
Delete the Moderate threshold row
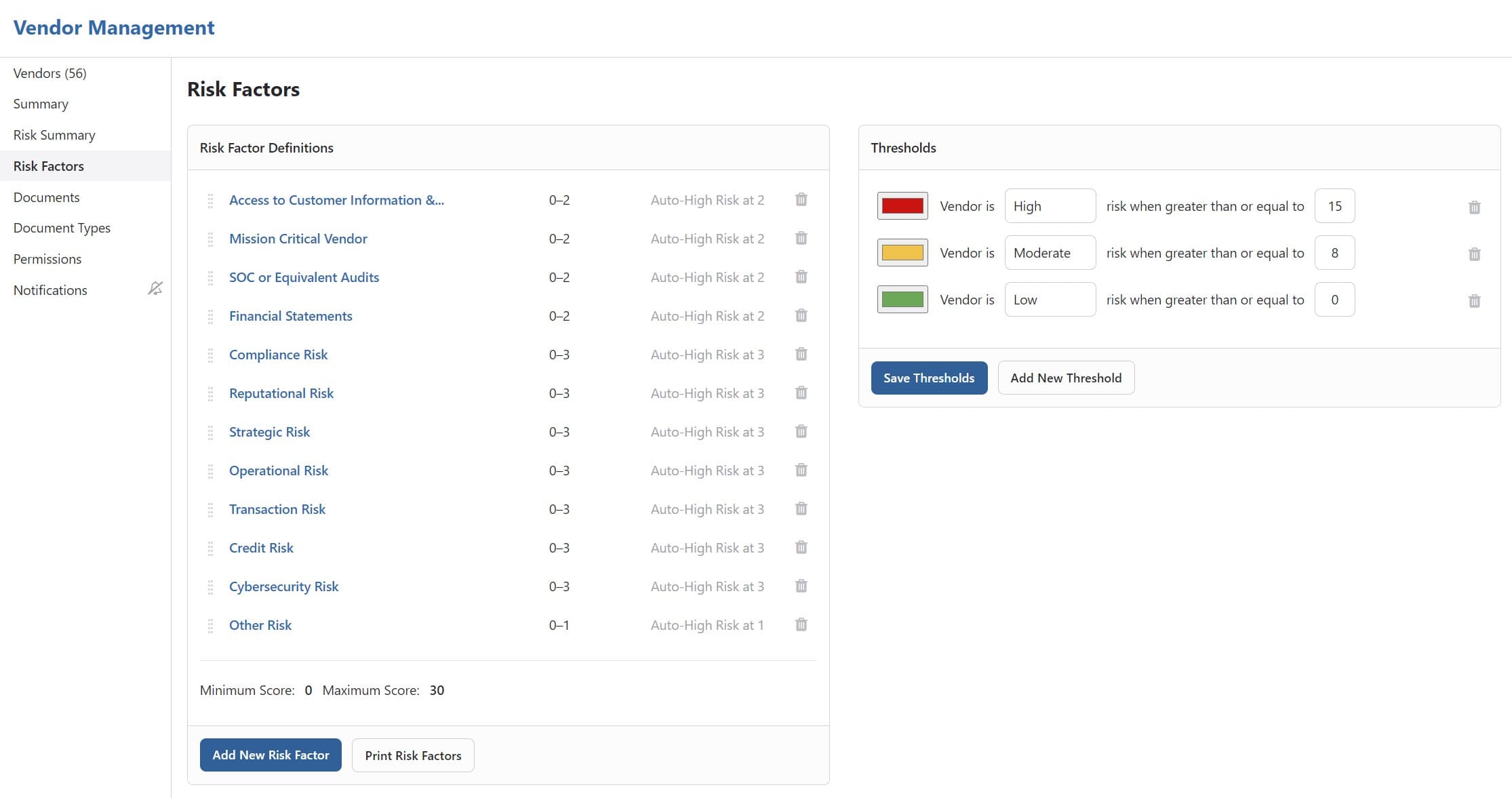(x=1474, y=254)
